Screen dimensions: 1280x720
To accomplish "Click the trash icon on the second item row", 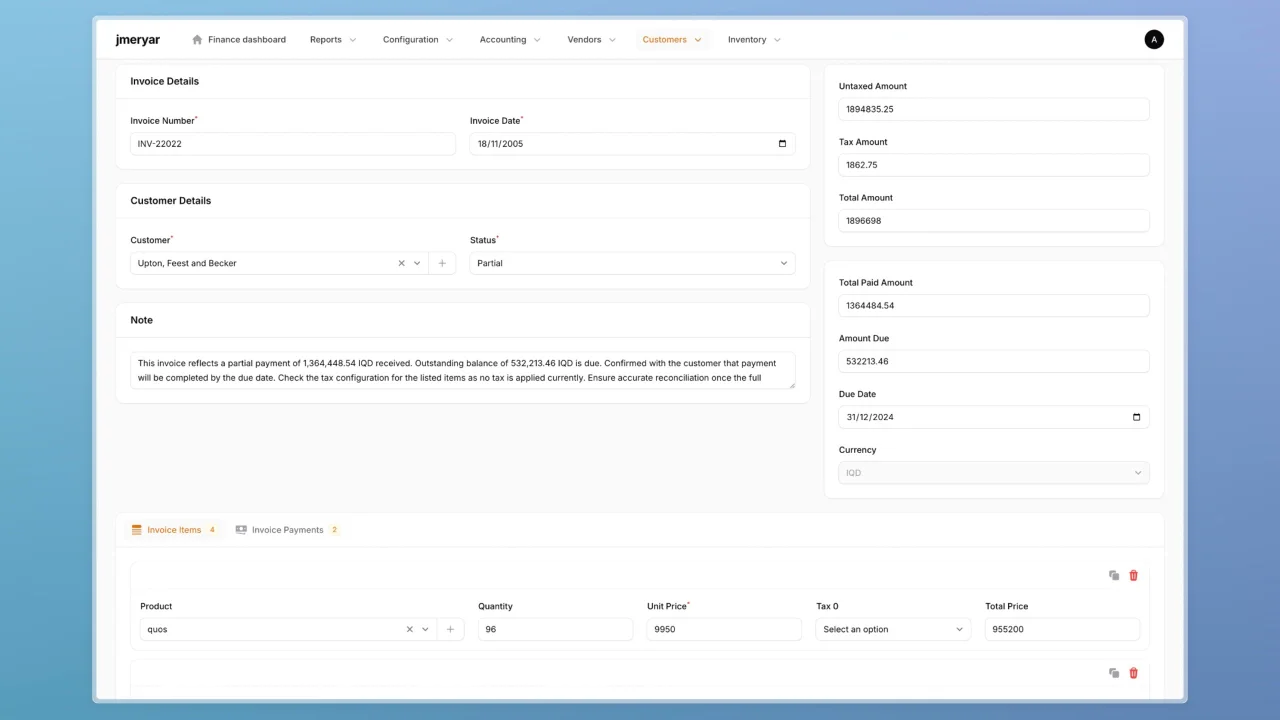I will tap(1133, 673).
